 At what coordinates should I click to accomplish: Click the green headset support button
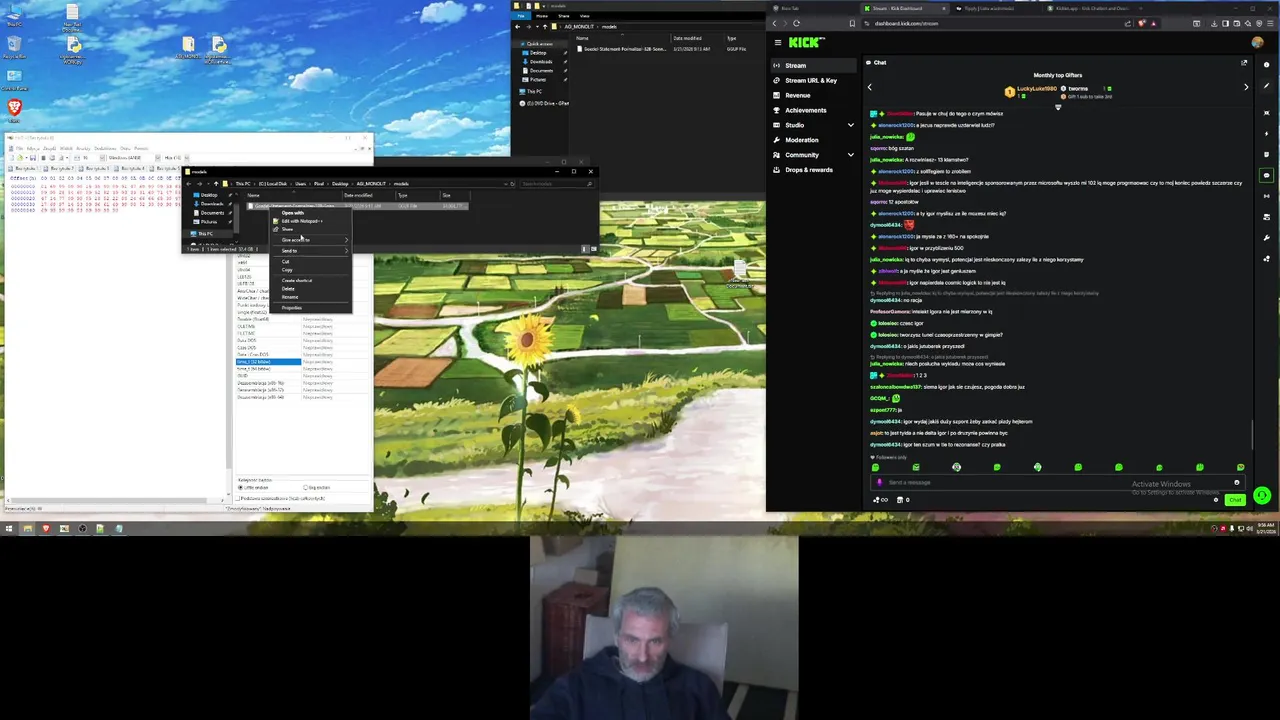coord(1262,495)
